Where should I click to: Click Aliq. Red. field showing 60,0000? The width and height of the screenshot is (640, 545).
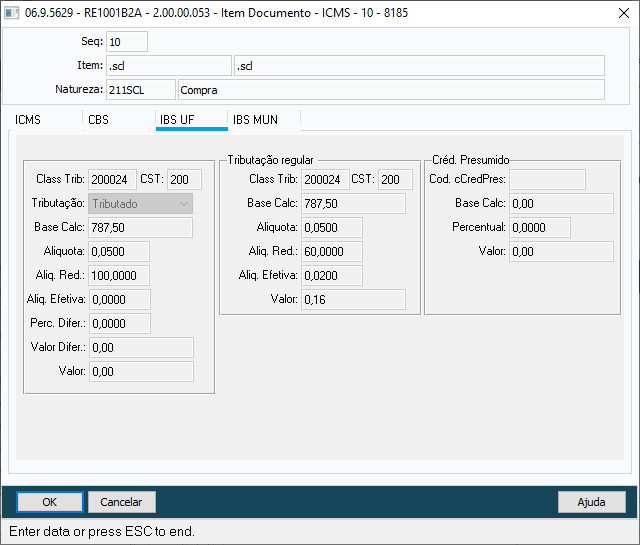332,251
